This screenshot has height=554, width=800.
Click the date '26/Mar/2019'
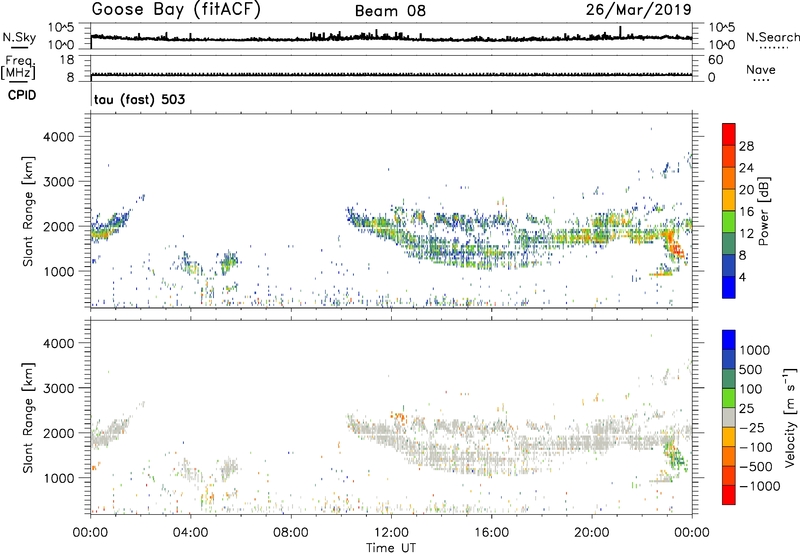pyautogui.click(x=638, y=9)
